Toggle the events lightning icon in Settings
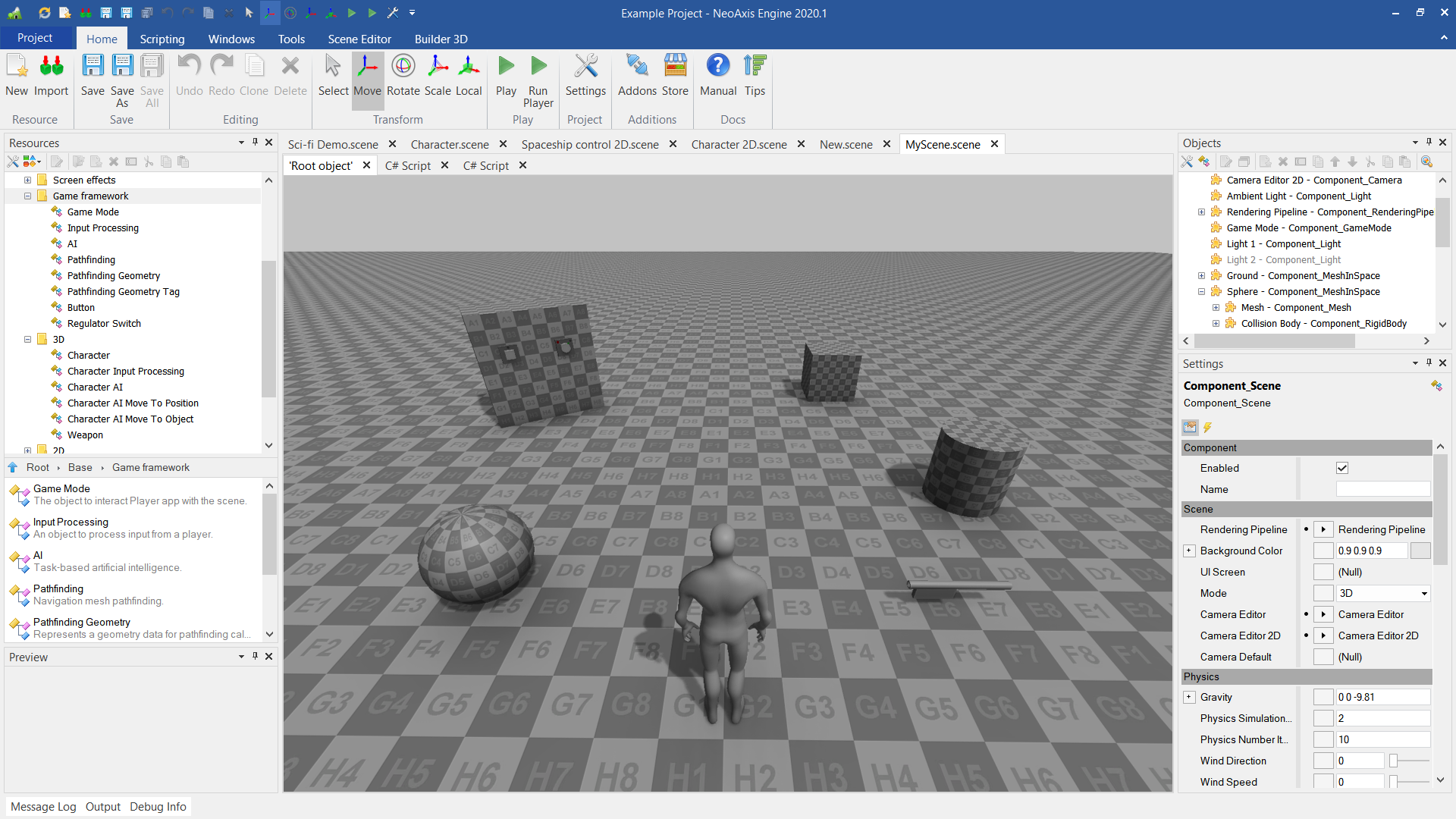Image resolution: width=1456 pixels, height=819 pixels. tap(1207, 427)
